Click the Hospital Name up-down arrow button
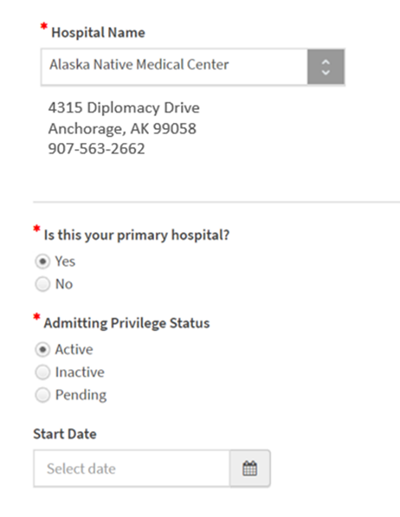This screenshot has width=400, height=517. [x=326, y=67]
